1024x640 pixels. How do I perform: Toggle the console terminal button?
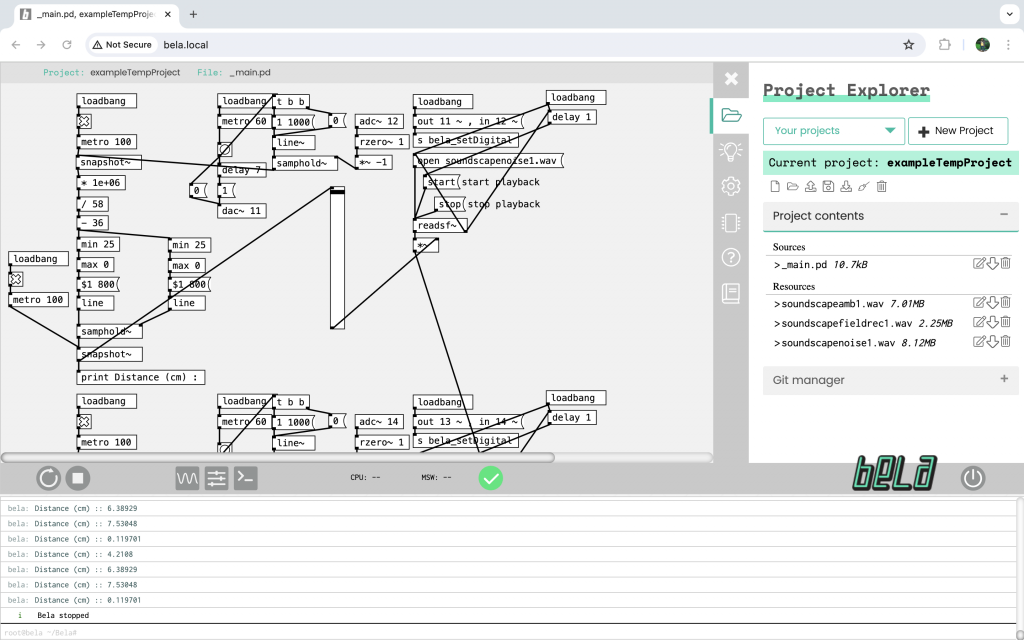click(246, 479)
